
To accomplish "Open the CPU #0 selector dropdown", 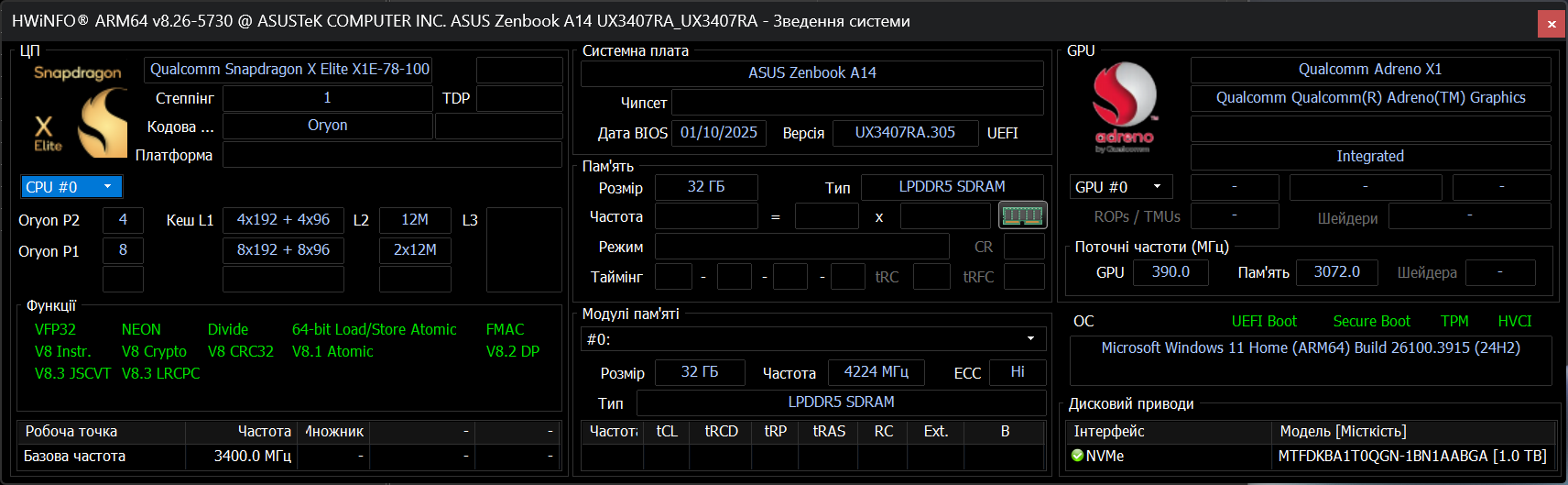I will pos(71,187).
